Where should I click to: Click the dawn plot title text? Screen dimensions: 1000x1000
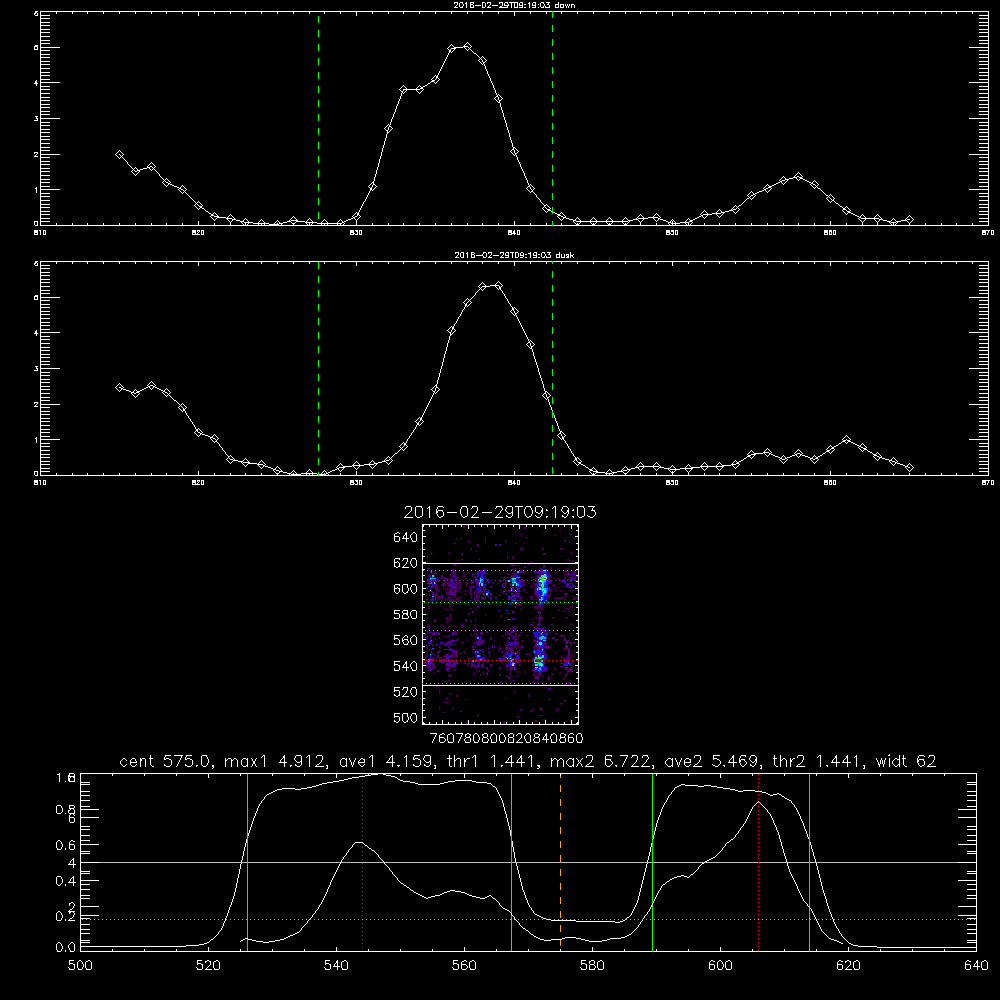click(514, 5)
